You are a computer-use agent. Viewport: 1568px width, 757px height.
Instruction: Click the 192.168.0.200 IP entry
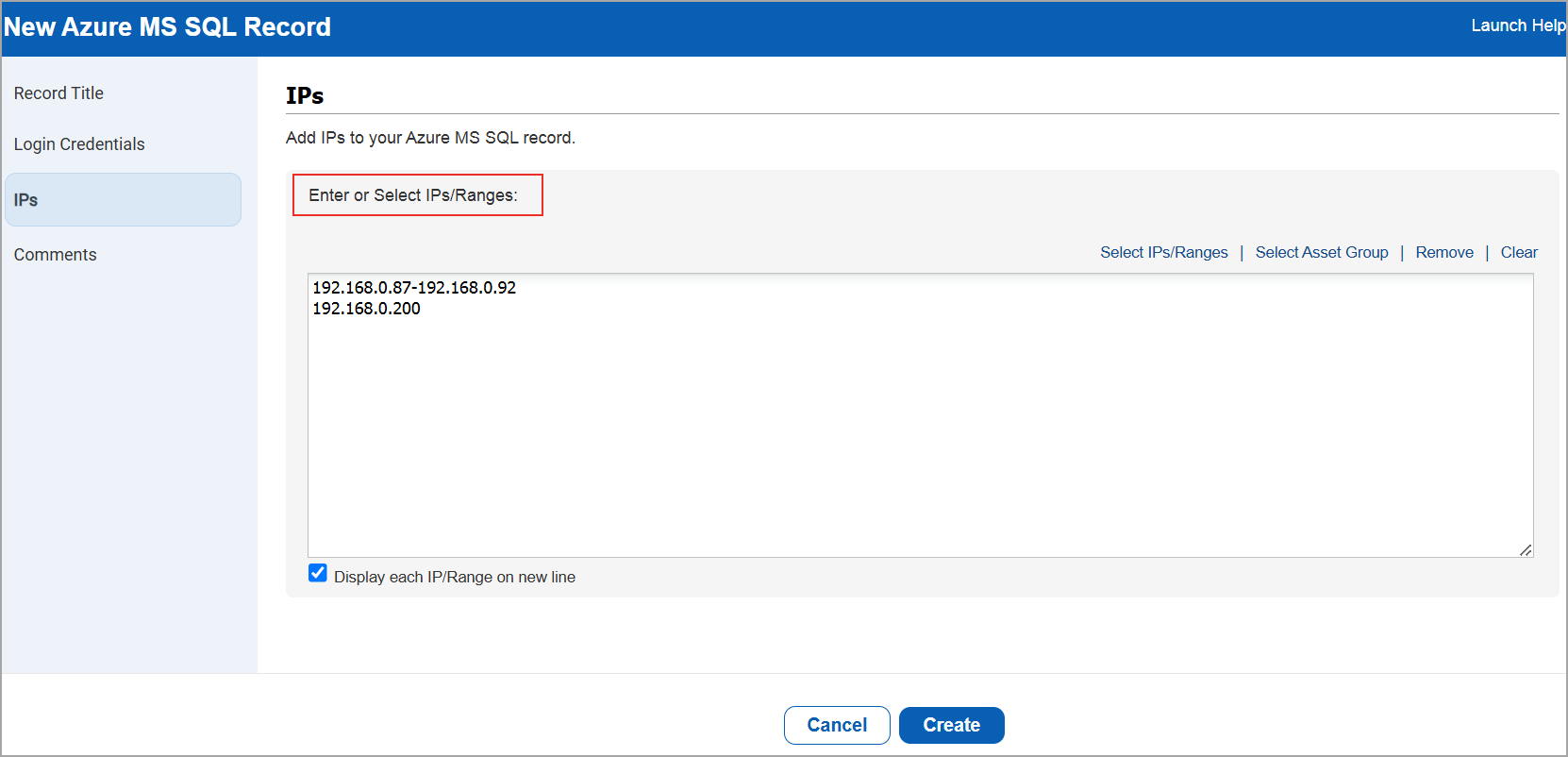[366, 309]
